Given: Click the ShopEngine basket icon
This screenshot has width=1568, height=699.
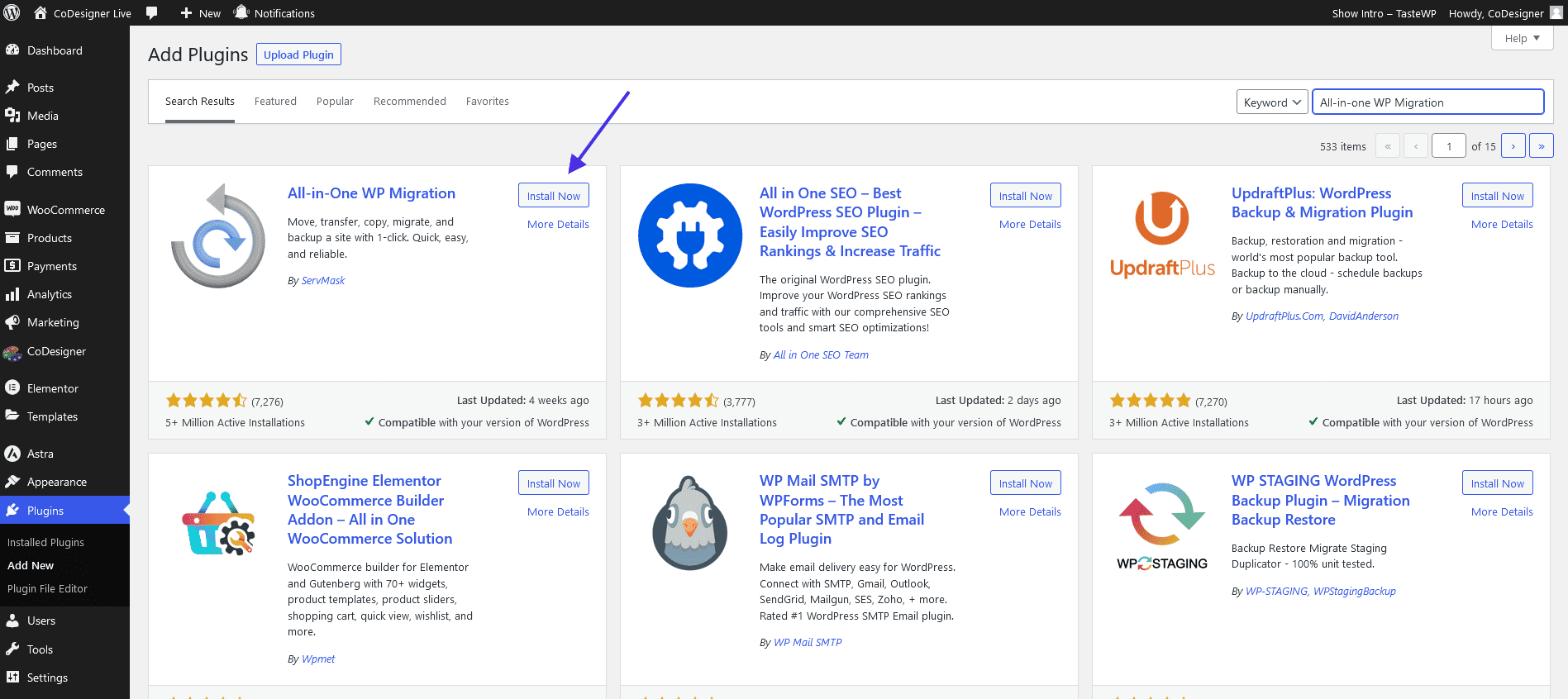Looking at the screenshot, I should click(218, 523).
